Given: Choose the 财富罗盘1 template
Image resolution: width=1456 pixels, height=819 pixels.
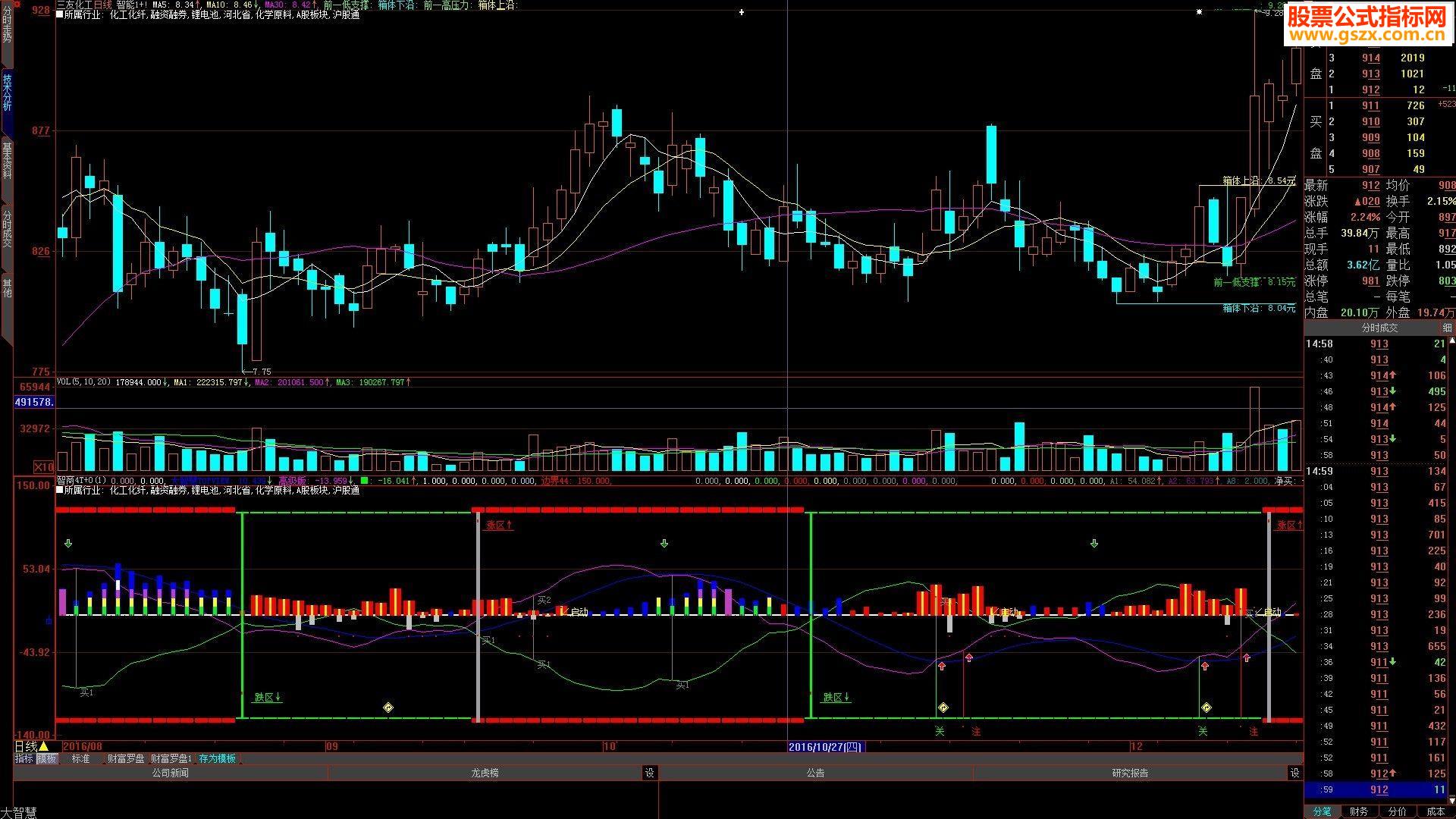Looking at the screenshot, I should (171, 758).
